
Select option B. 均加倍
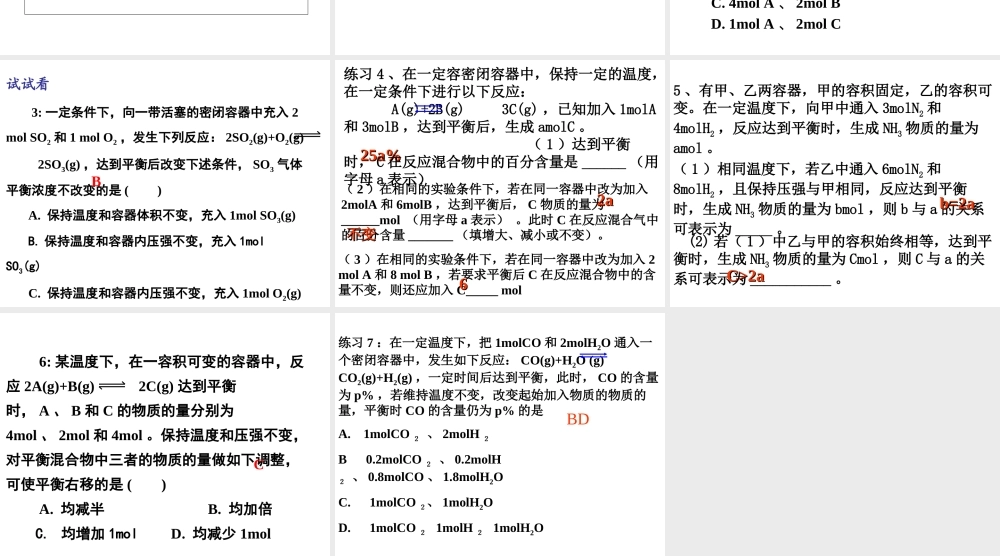pyautogui.click(x=240, y=509)
